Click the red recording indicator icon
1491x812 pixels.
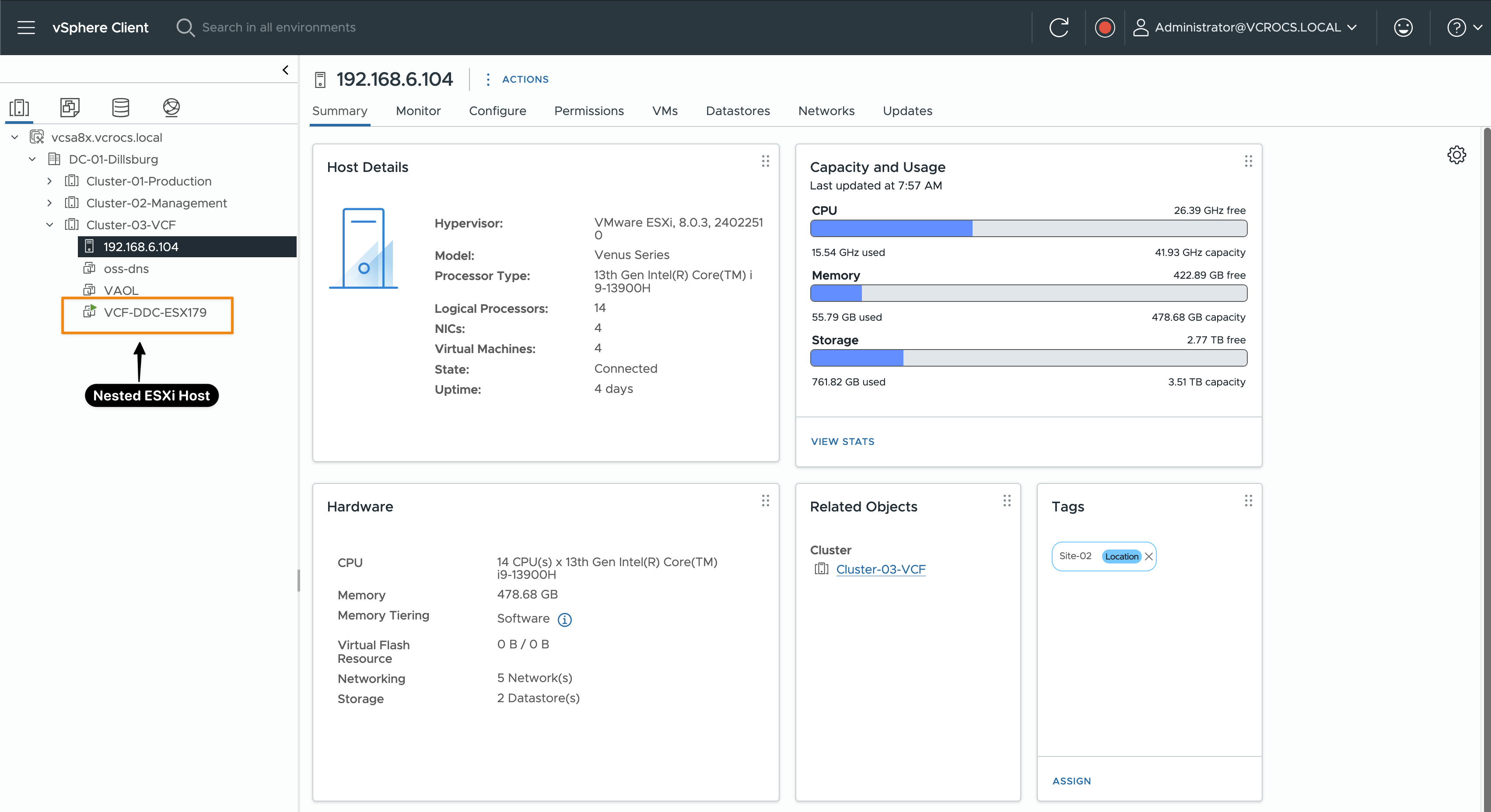click(1104, 27)
